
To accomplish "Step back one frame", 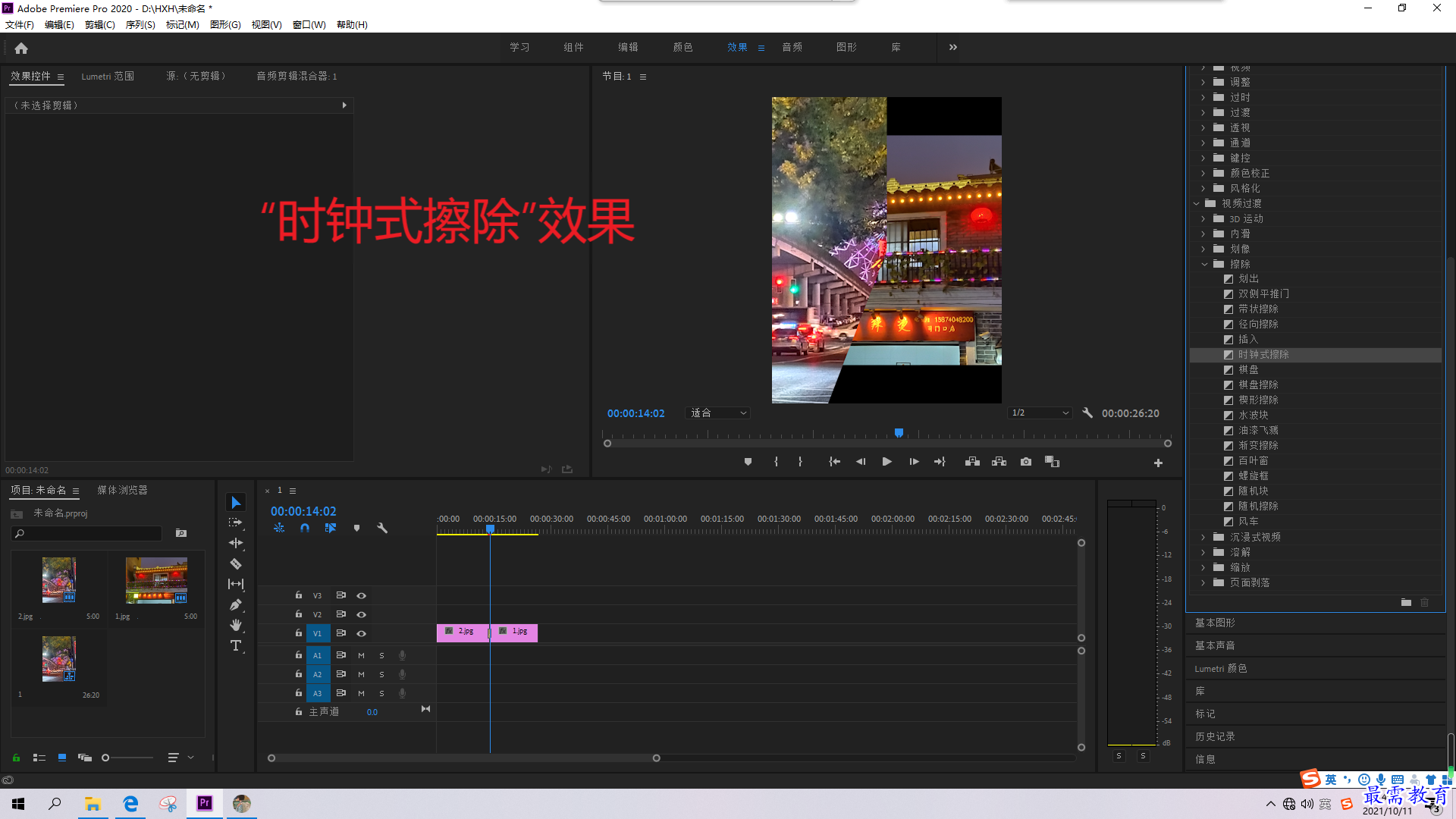I will [861, 462].
